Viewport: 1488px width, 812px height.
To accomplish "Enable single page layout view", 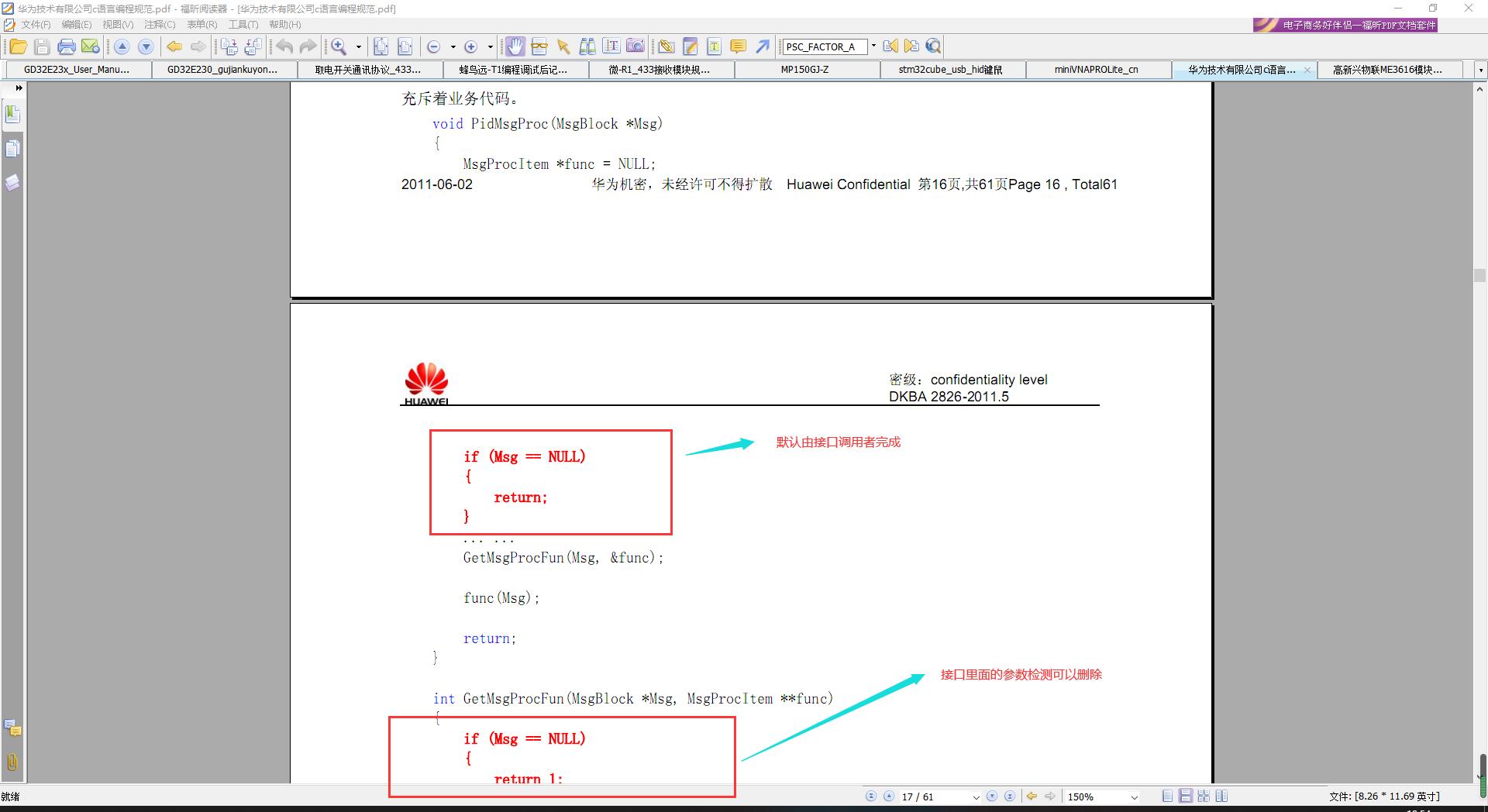I will (x=1167, y=796).
